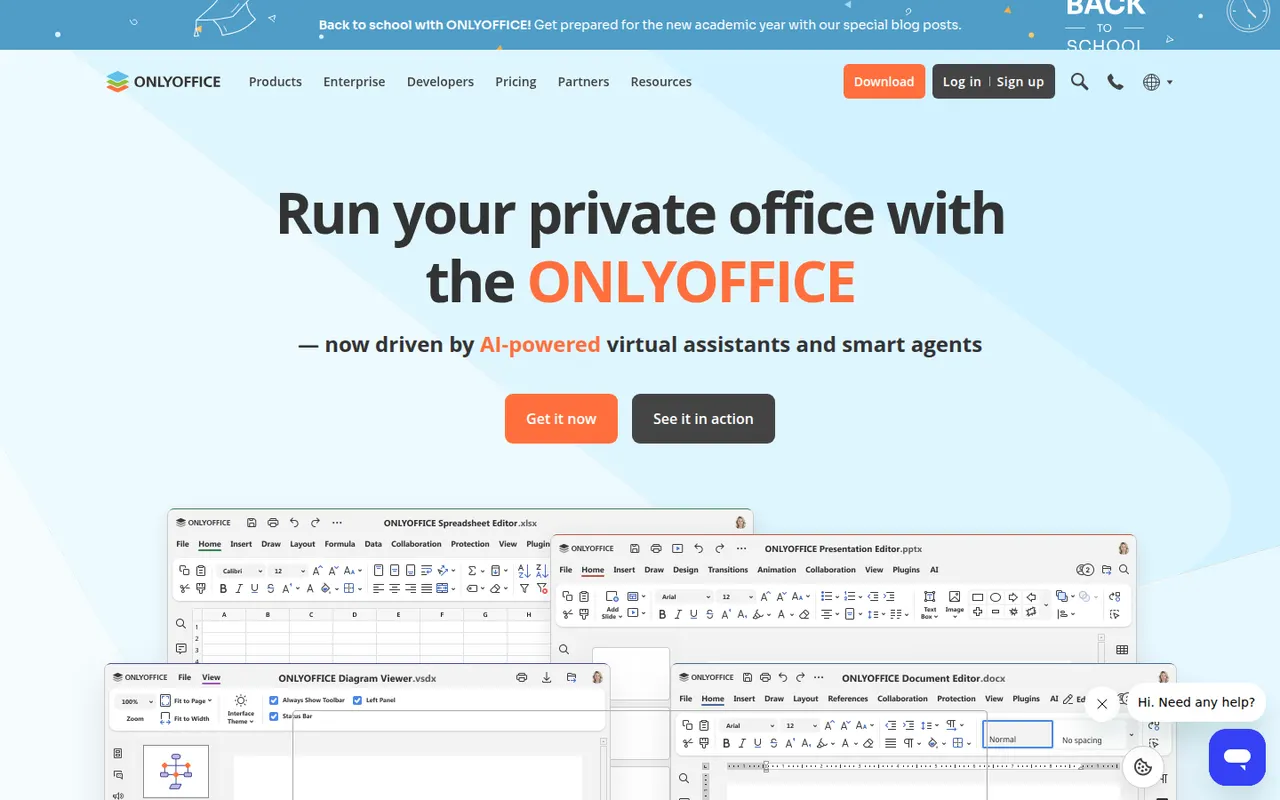Select the Normal style in Document Editor
1280x800 pixels.
[x=1017, y=734]
